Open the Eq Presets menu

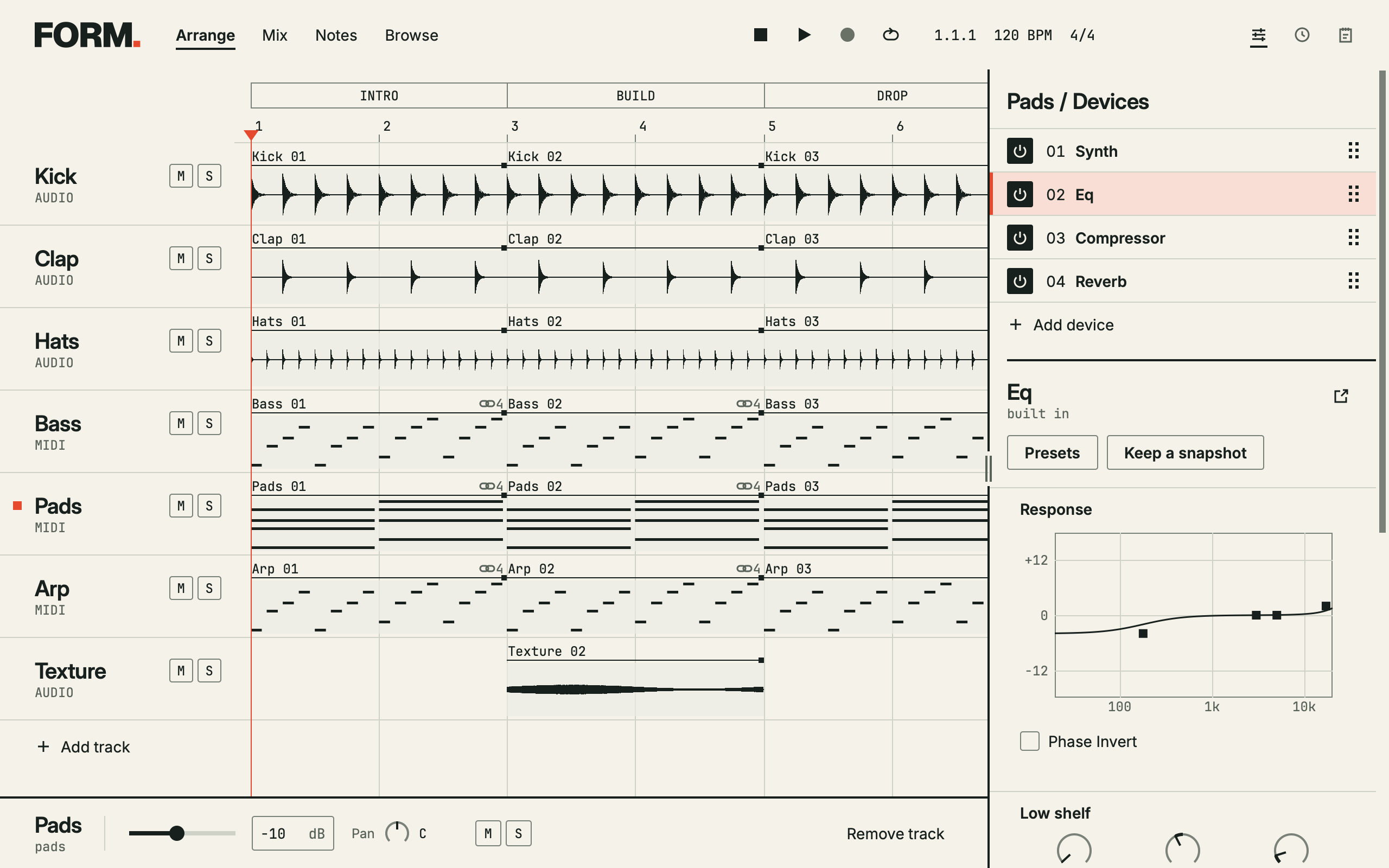(x=1052, y=453)
